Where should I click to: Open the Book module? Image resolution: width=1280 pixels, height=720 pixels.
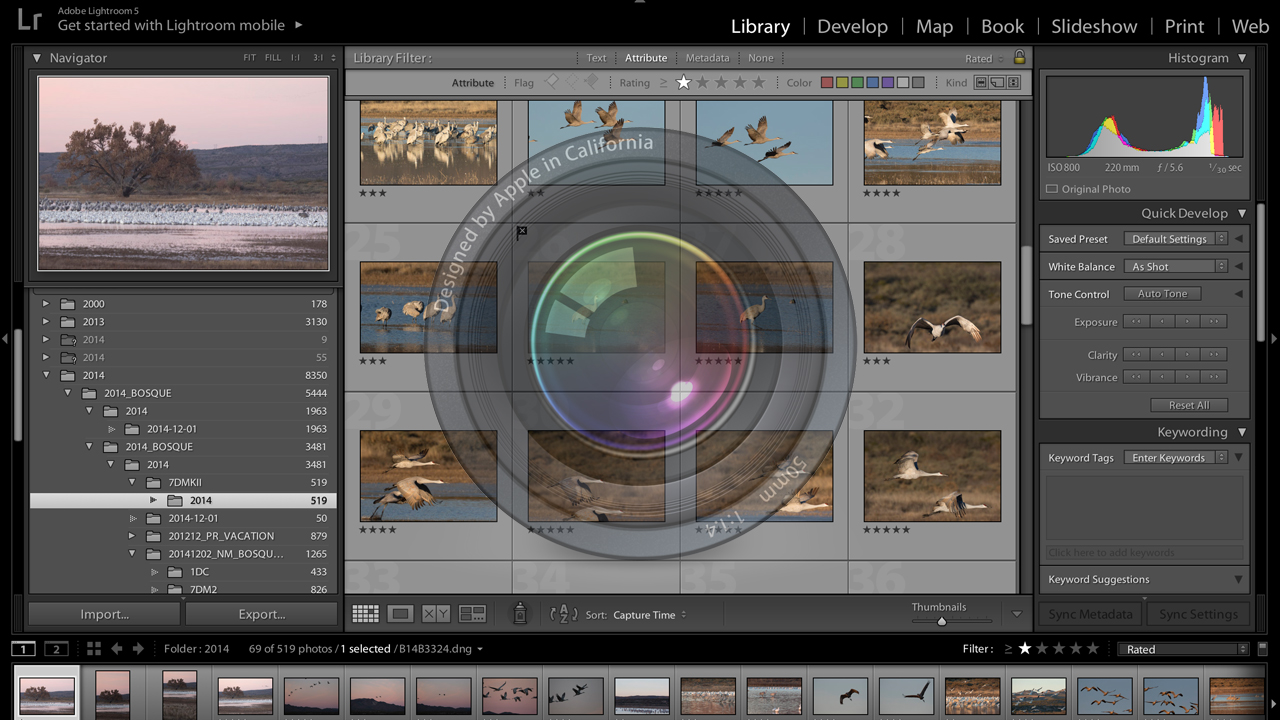click(x=1002, y=27)
